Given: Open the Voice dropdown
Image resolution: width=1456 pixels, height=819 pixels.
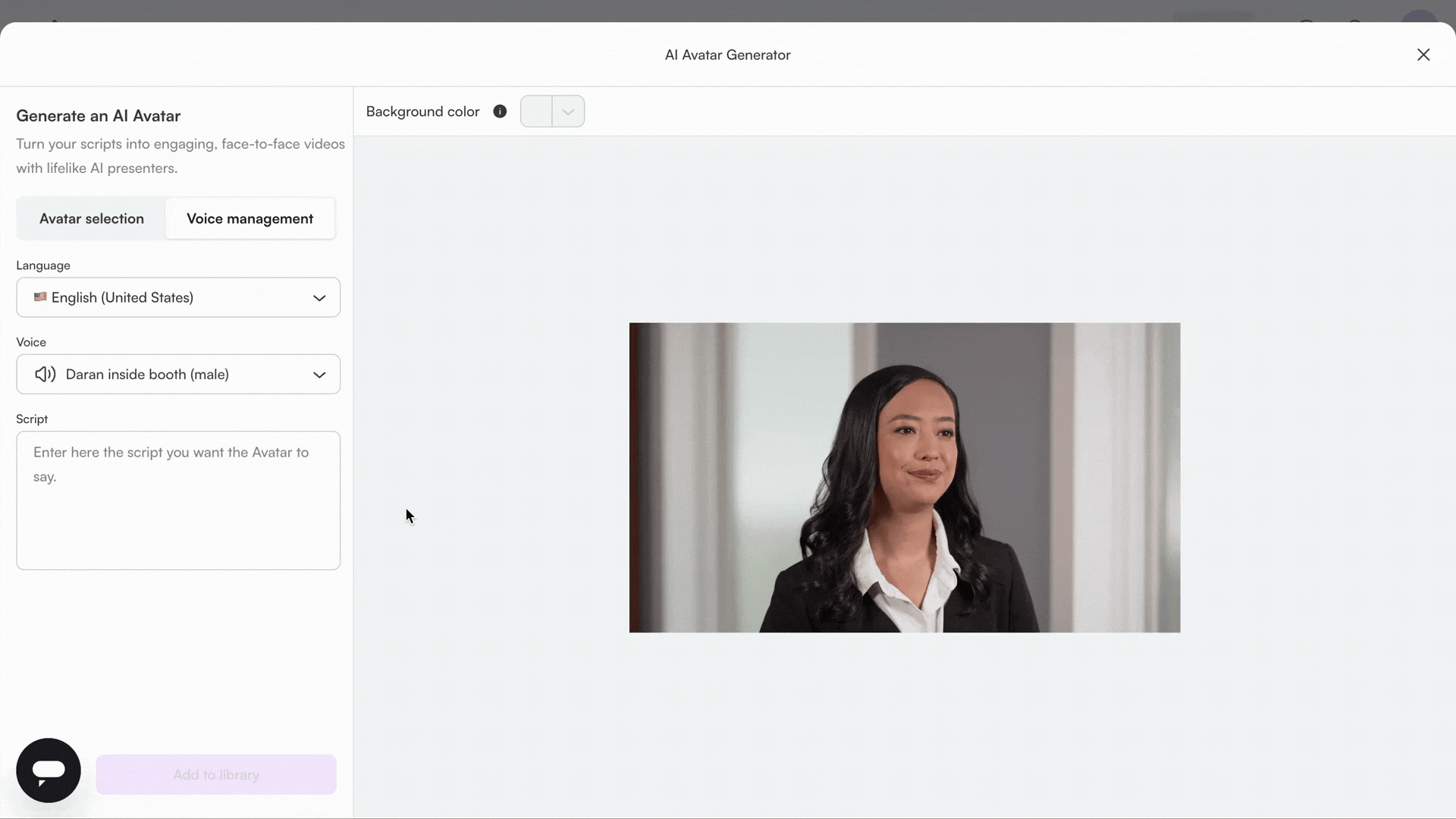Looking at the screenshot, I should coord(178,374).
